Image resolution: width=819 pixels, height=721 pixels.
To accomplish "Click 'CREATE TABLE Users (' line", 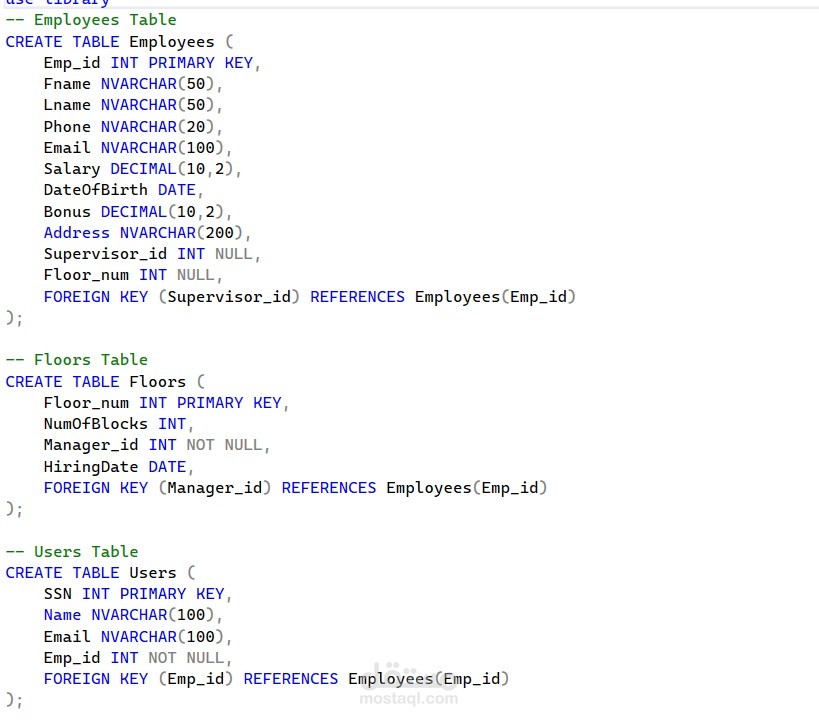I will tap(100, 573).
